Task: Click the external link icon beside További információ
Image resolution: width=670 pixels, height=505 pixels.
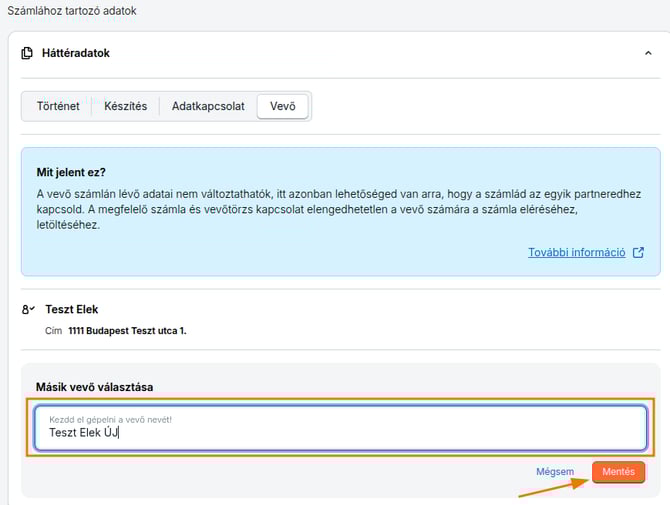Action: (639, 253)
